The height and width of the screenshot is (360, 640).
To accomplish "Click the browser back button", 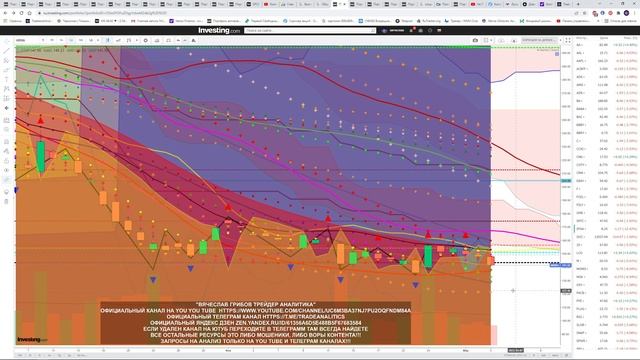I will click(5, 13).
